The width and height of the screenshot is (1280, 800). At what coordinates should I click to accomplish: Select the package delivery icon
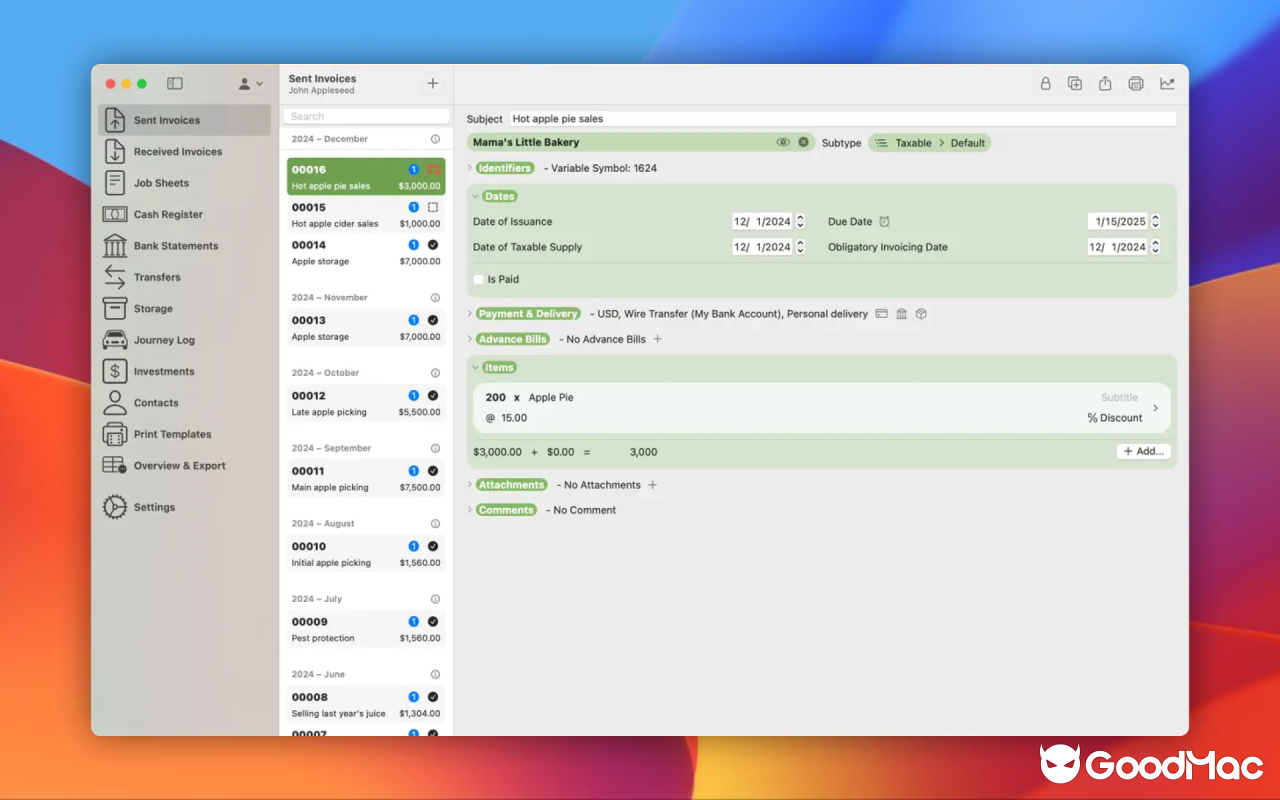click(921, 313)
